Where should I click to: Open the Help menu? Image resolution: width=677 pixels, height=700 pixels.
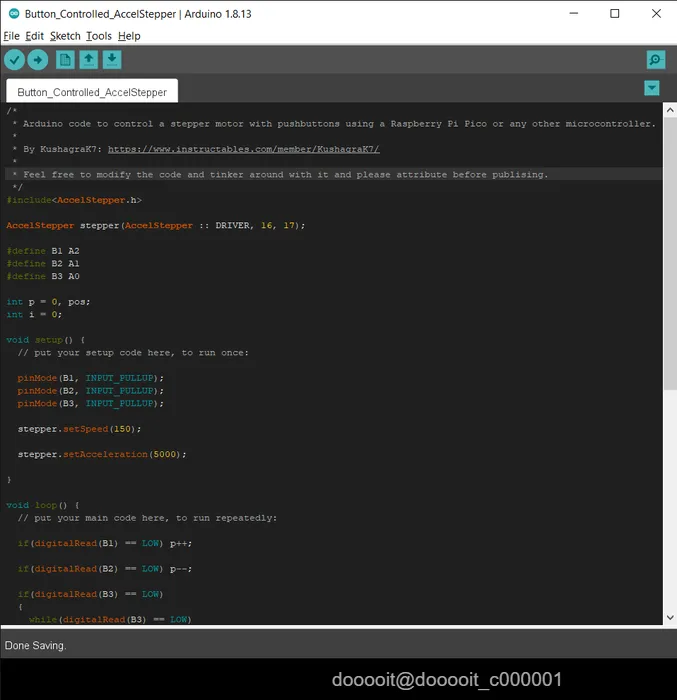(129, 36)
